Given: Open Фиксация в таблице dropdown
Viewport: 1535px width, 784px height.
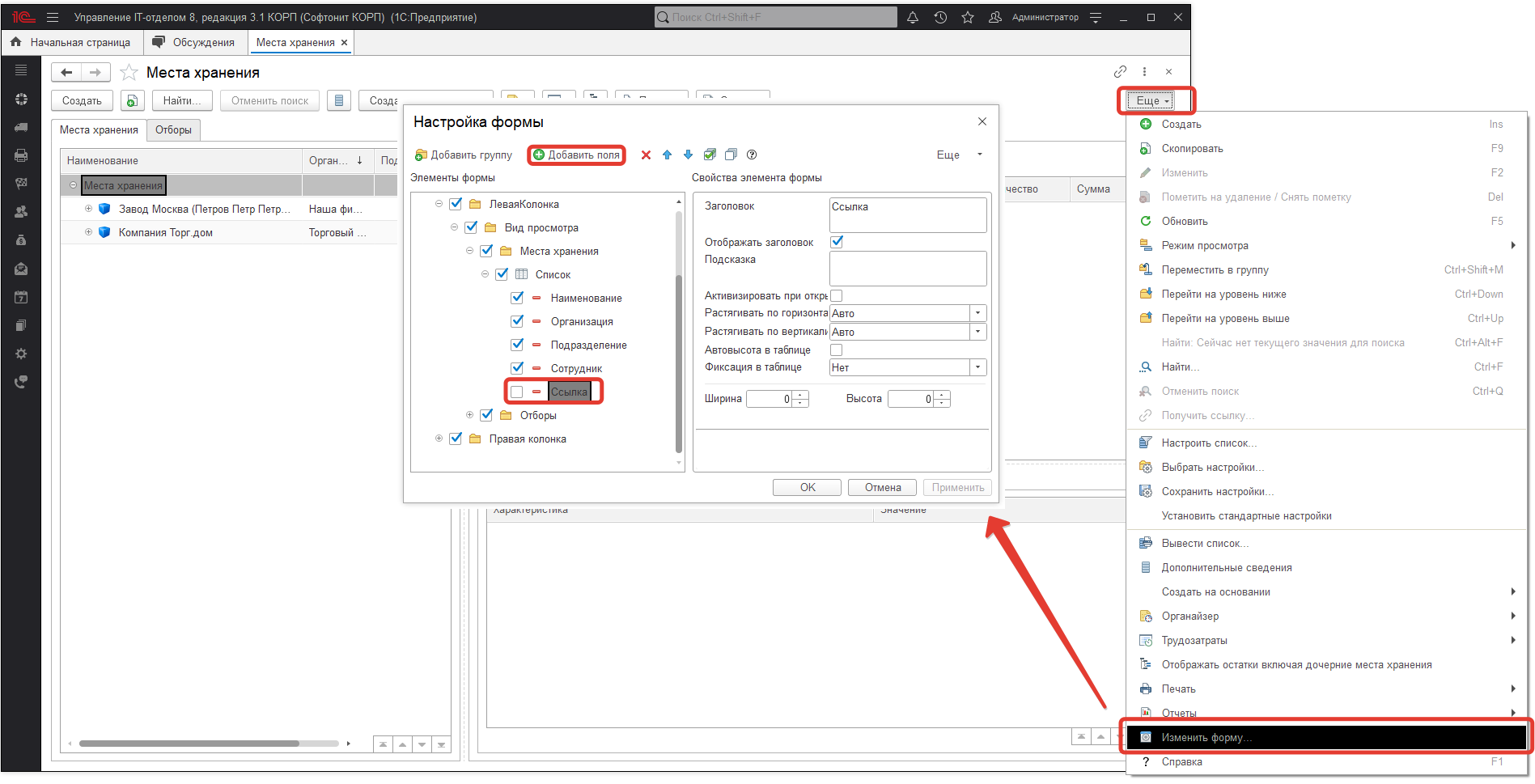Looking at the screenshot, I should click(977, 368).
